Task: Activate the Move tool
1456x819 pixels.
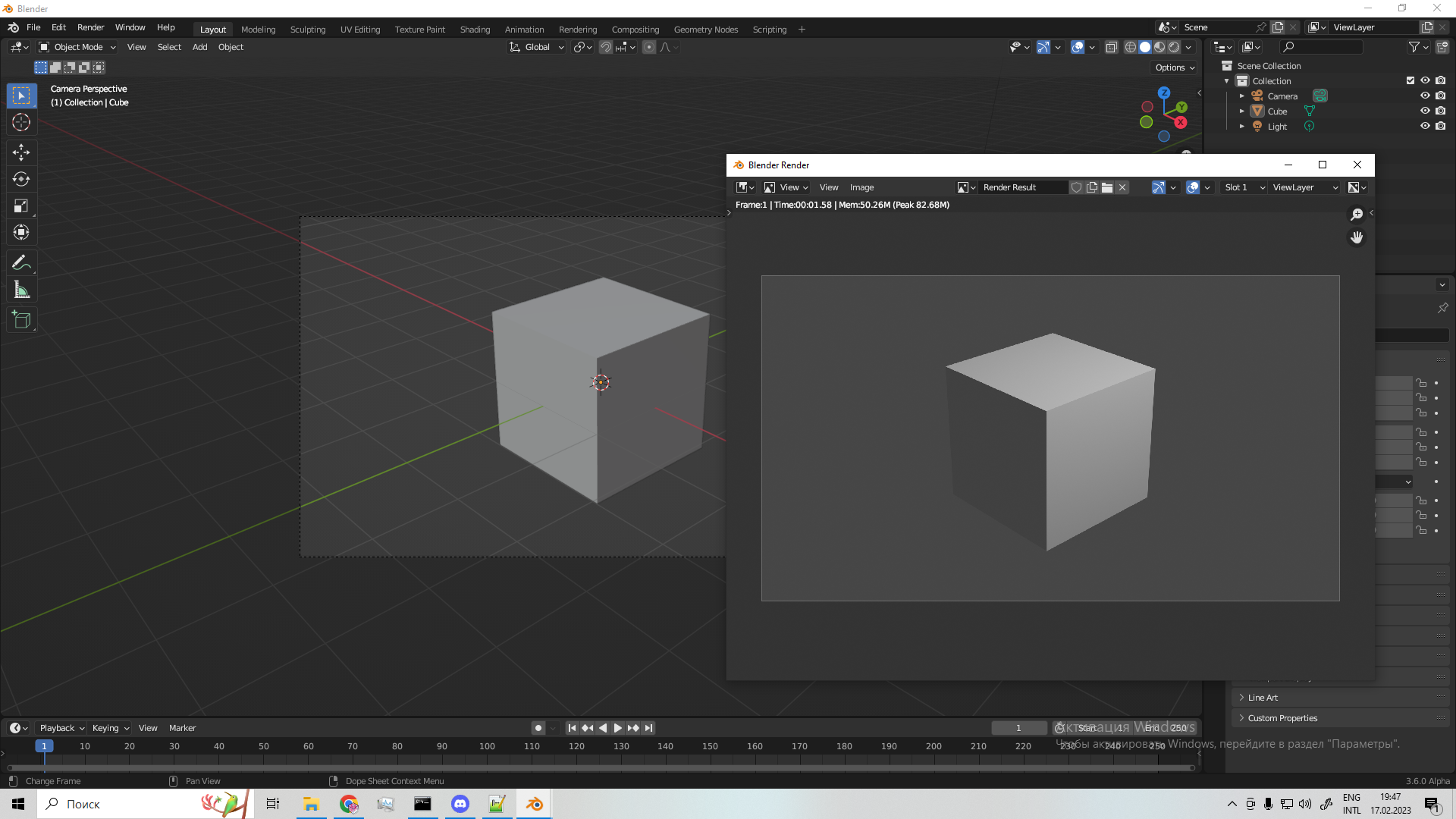Action: [21, 152]
